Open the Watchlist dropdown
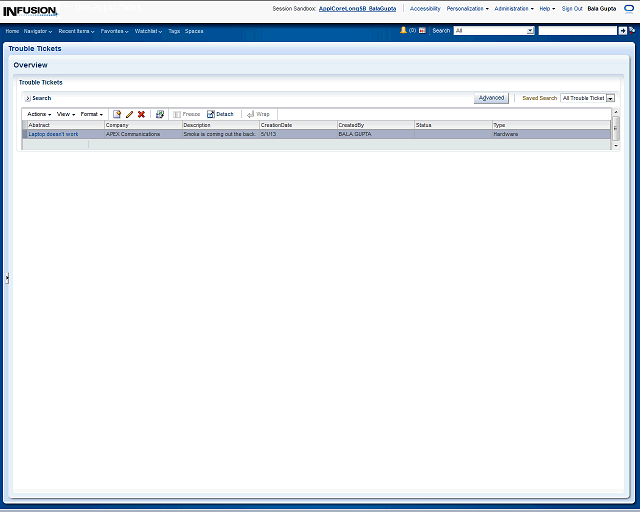This screenshot has width=640, height=512. [x=148, y=31]
